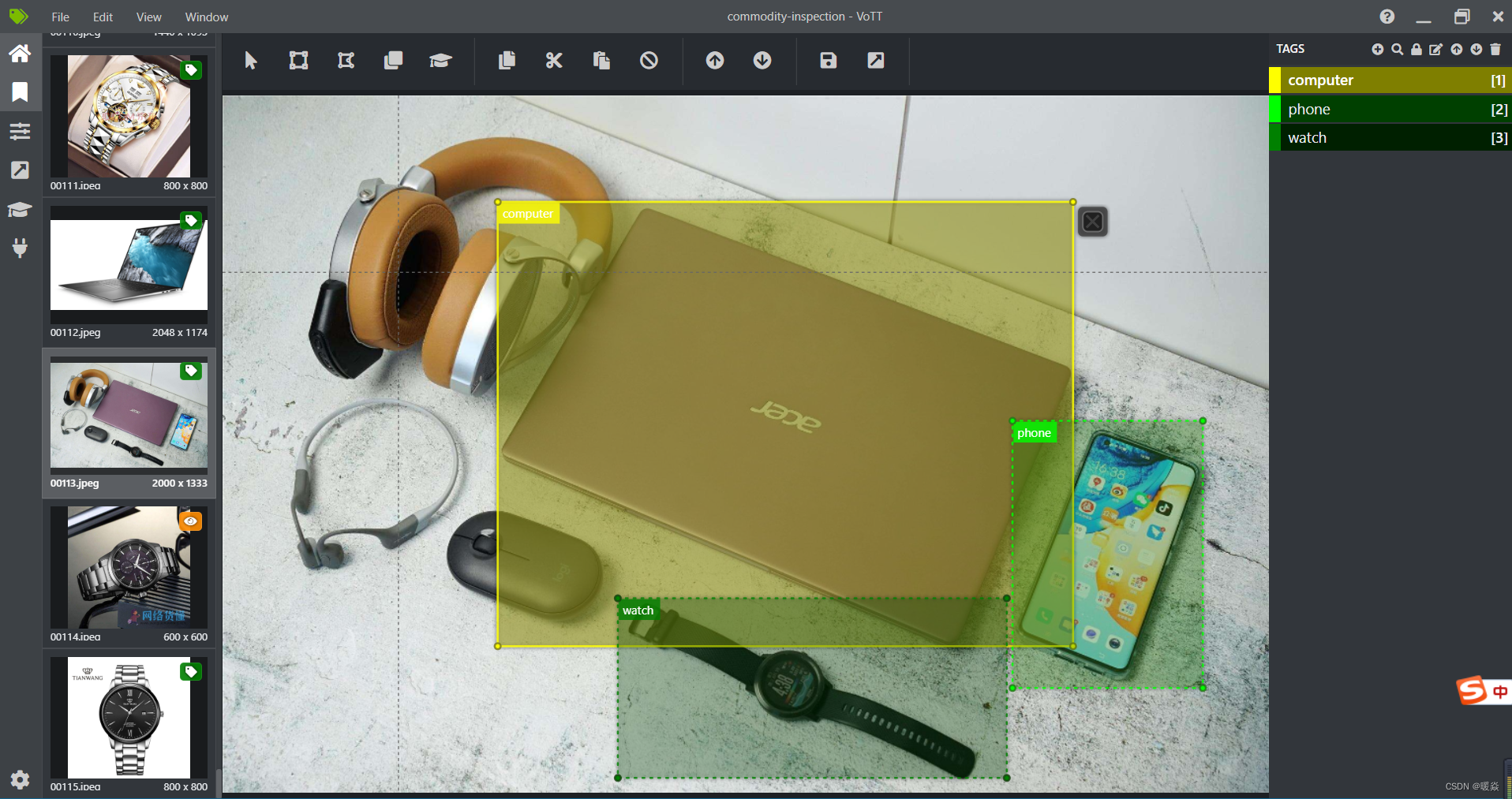Open Active Learning graduation cap sidebar icon
The image size is (1512, 799).
(x=20, y=209)
